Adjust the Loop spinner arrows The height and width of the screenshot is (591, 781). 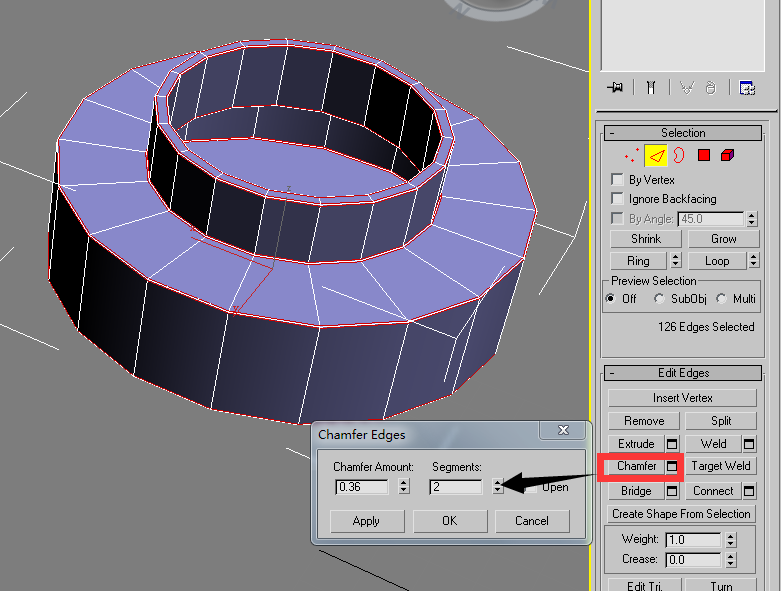pos(753,260)
